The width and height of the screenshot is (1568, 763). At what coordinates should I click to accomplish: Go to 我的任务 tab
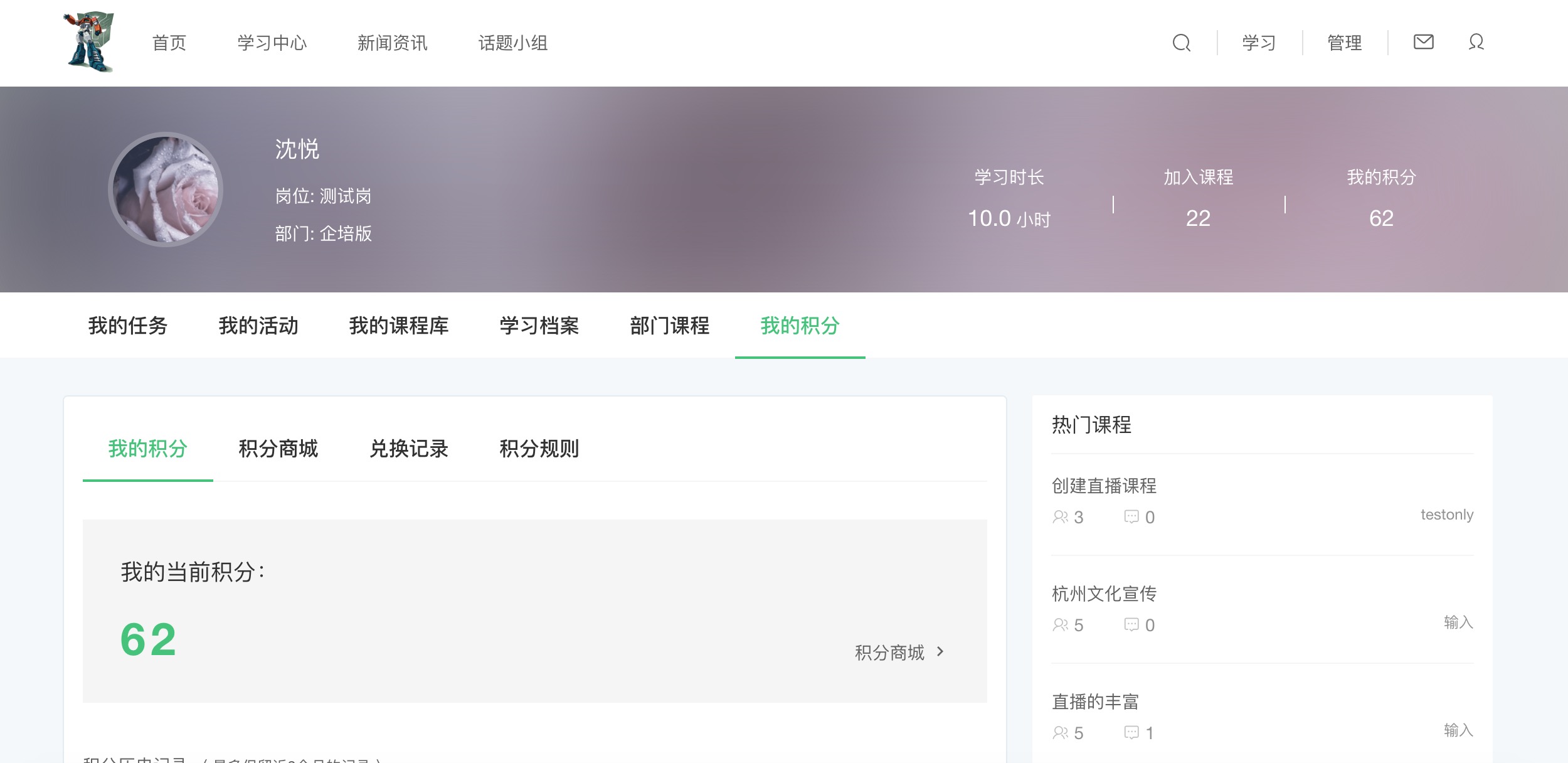(128, 326)
